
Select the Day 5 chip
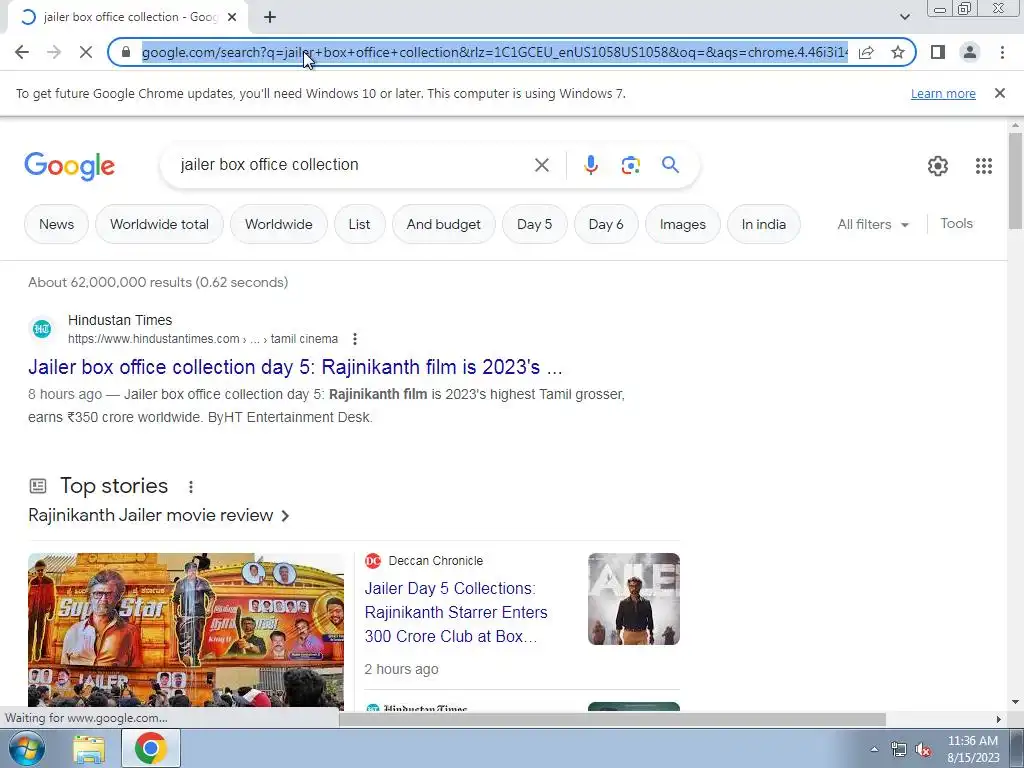pos(534,224)
